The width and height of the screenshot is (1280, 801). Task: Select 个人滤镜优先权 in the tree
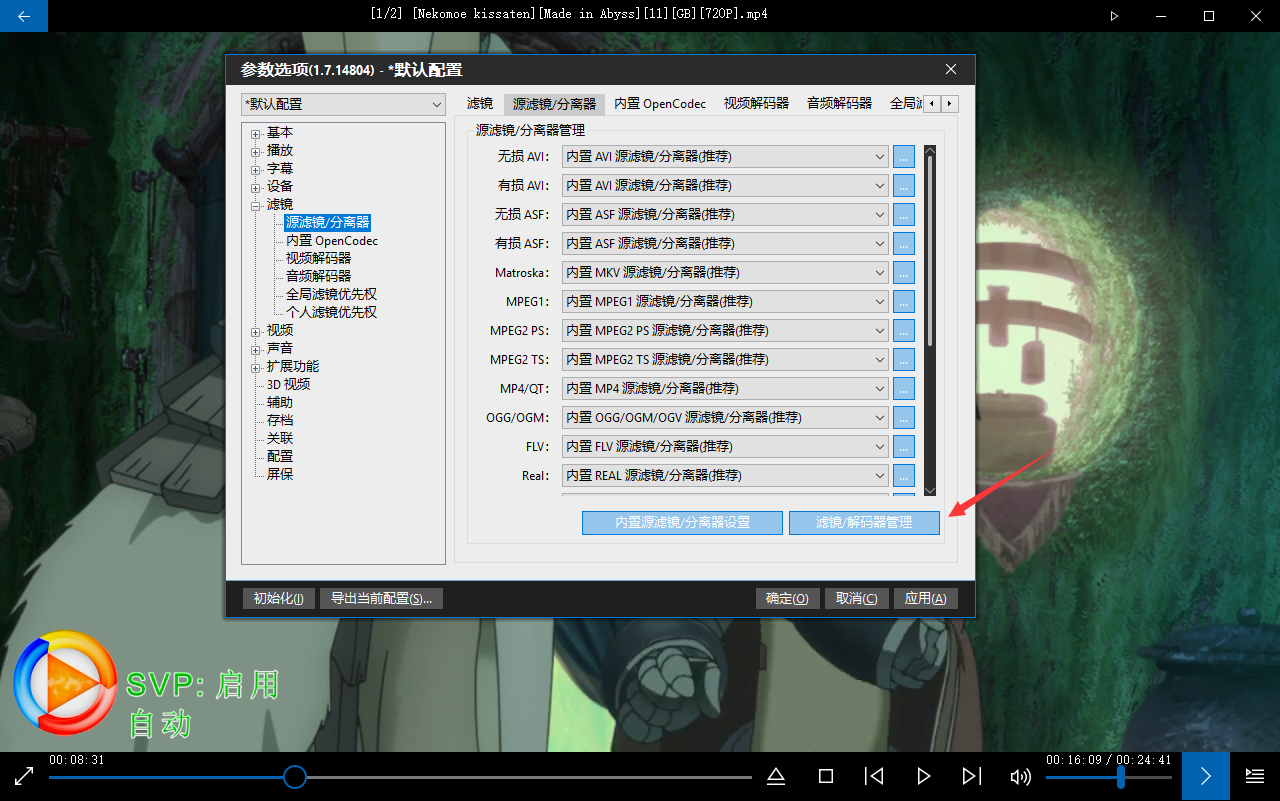point(331,313)
